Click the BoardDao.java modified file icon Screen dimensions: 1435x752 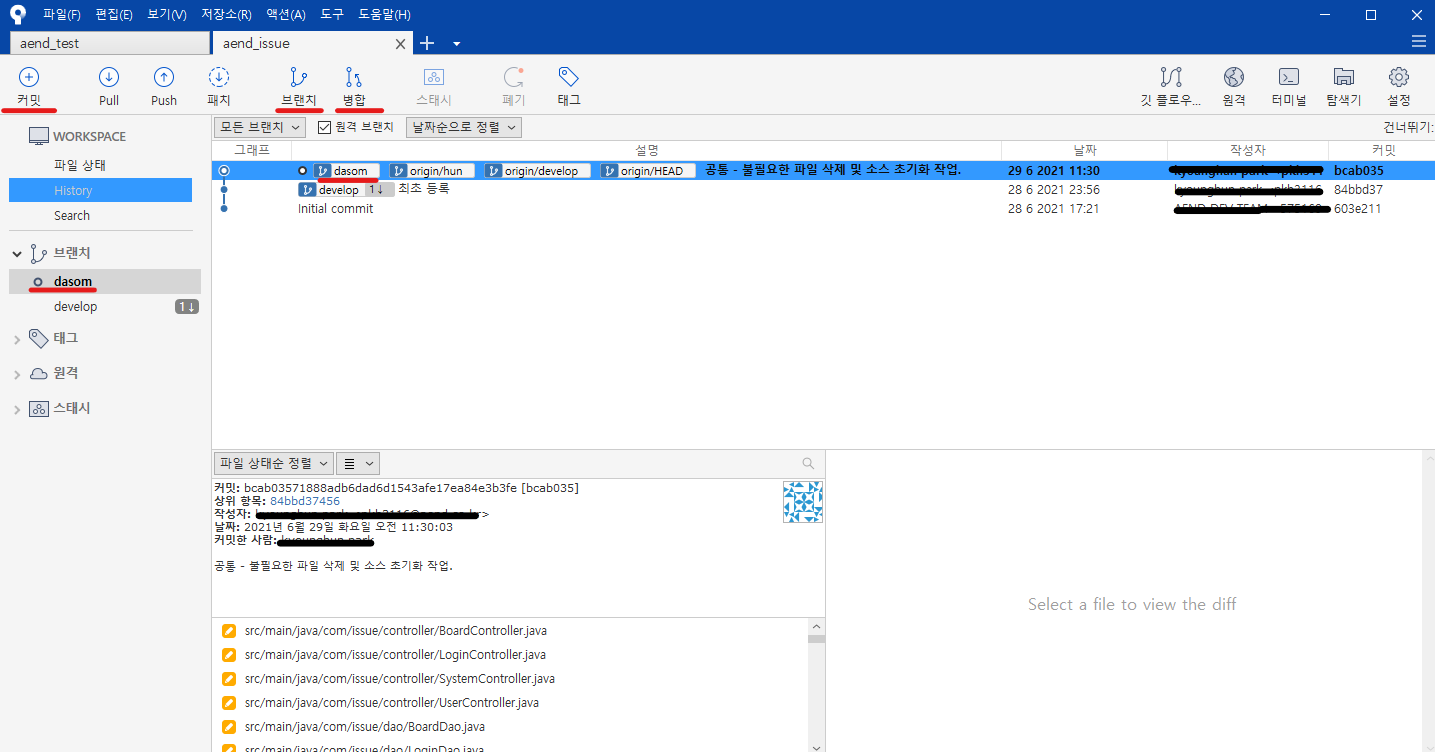(228, 727)
